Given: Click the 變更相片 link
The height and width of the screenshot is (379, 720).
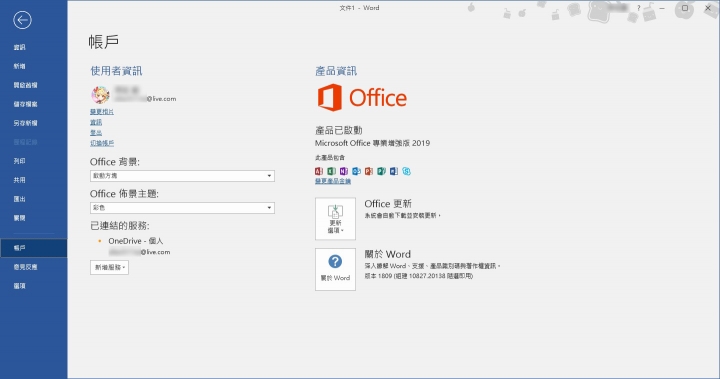Looking at the screenshot, I should click(x=102, y=112).
